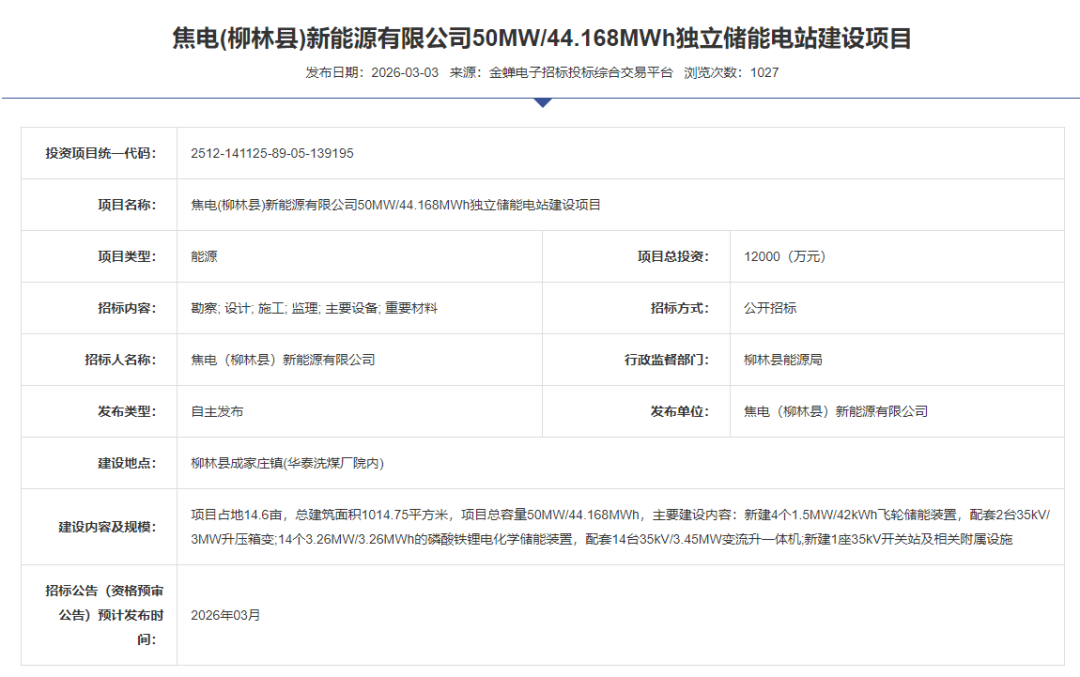Select the project code 2512-141125-89-05-139195
The height and width of the screenshot is (677, 1080).
(272, 153)
